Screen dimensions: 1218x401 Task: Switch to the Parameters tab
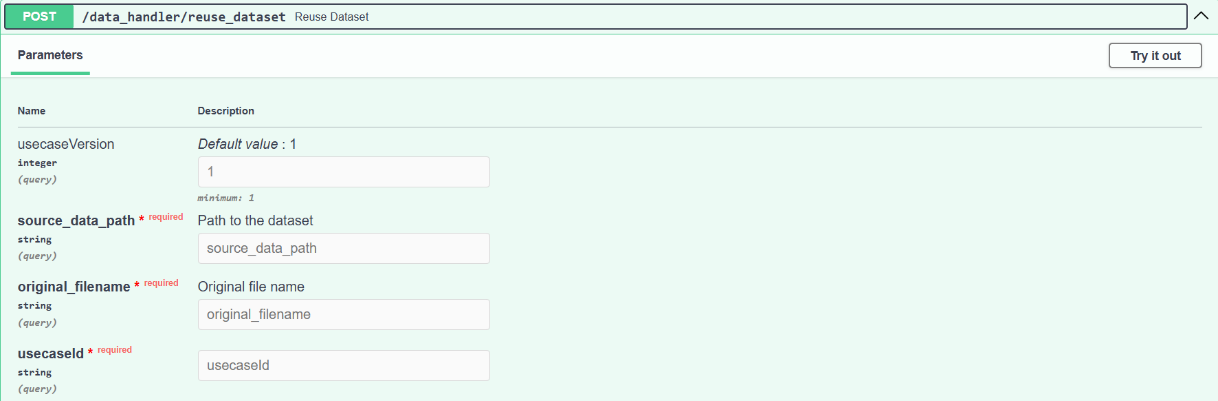[x=50, y=56]
